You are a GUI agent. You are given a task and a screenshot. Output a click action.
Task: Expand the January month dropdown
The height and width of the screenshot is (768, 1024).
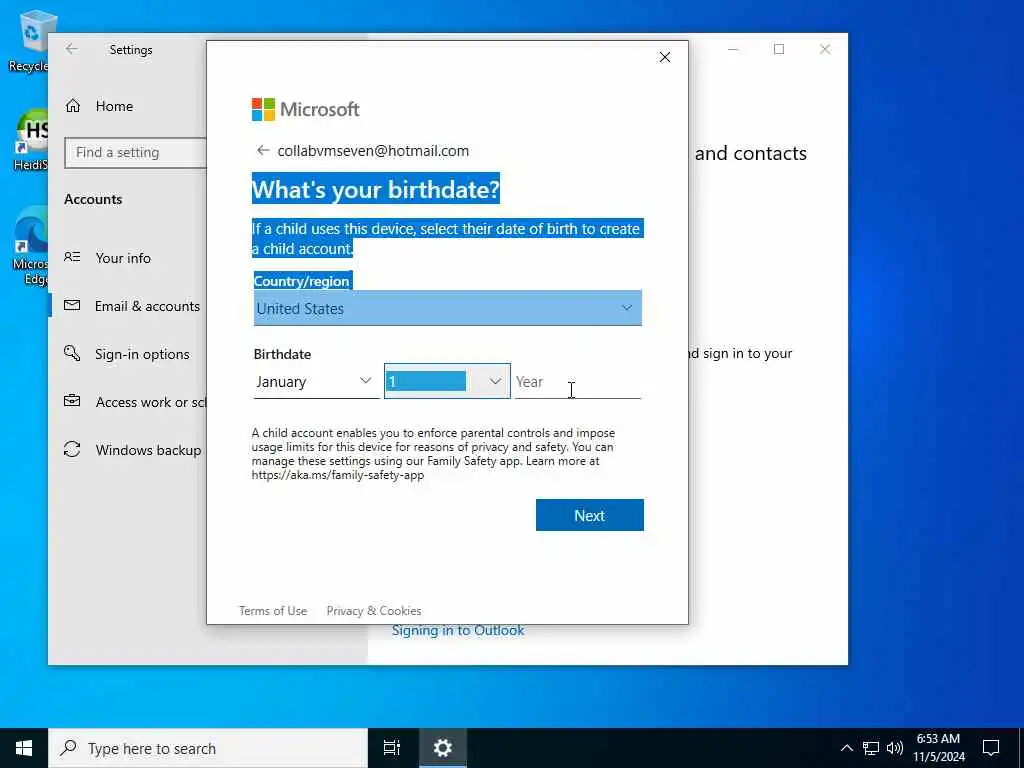(315, 381)
